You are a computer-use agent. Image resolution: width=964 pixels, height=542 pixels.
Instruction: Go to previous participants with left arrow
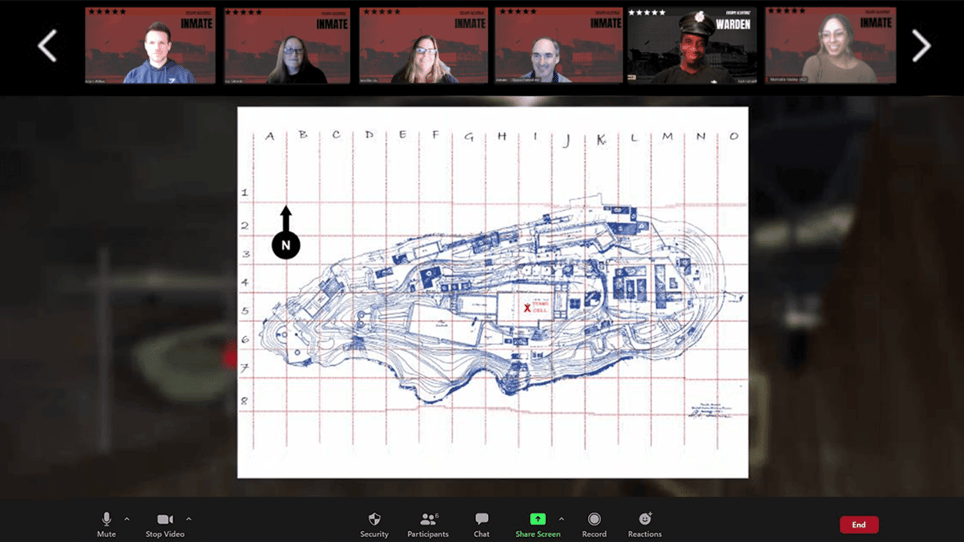[47, 45]
